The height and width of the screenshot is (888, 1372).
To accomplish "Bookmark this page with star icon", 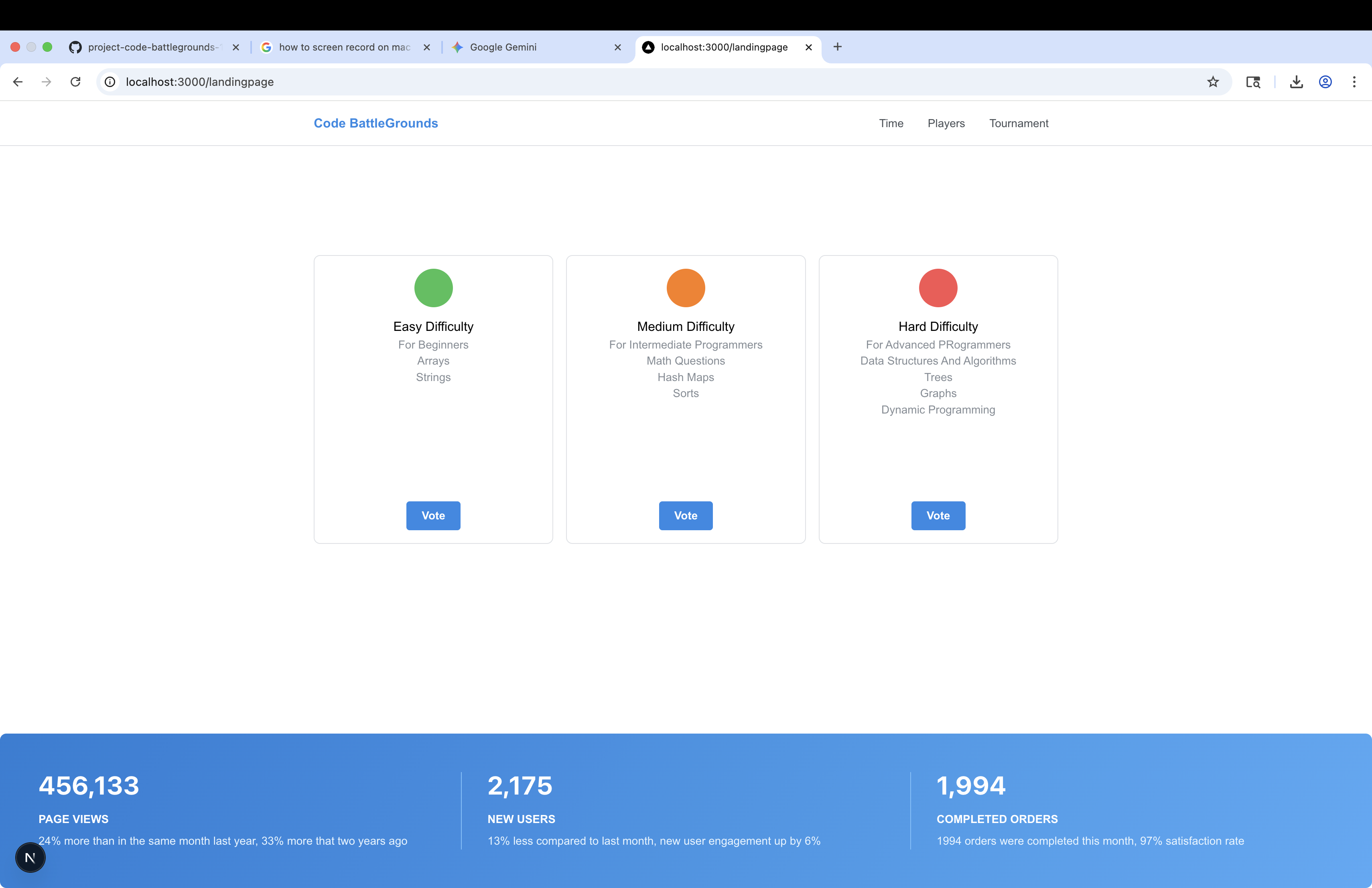I will [x=1213, y=82].
